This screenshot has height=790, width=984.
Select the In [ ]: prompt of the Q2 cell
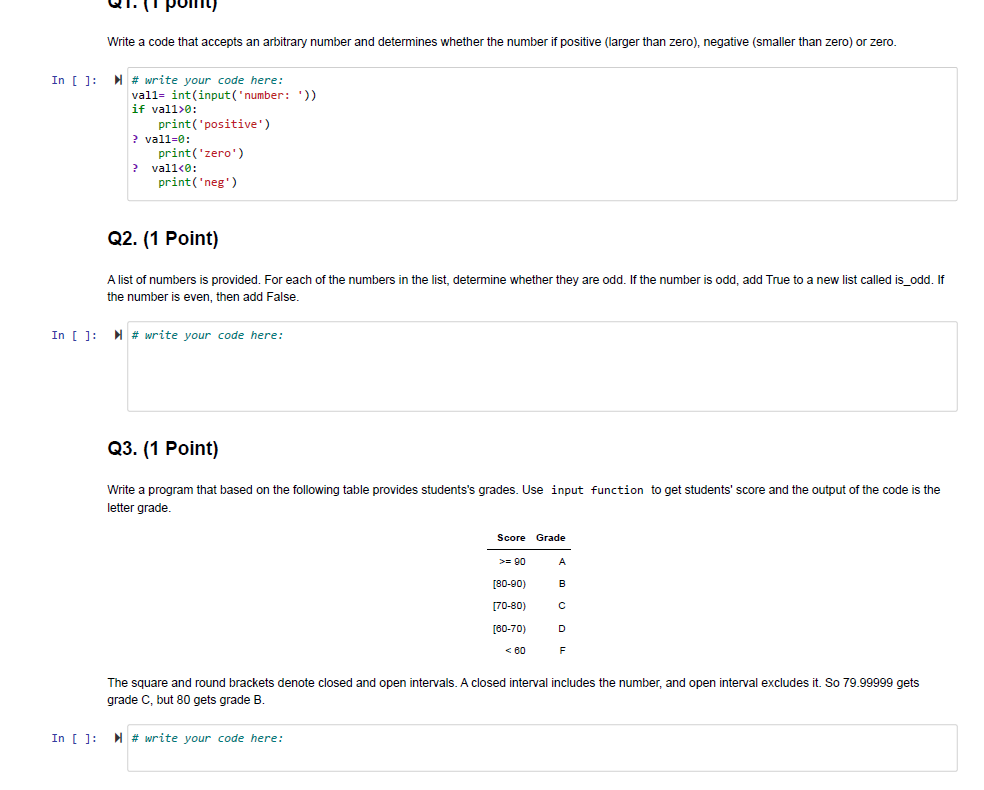(x=74, y=334)
